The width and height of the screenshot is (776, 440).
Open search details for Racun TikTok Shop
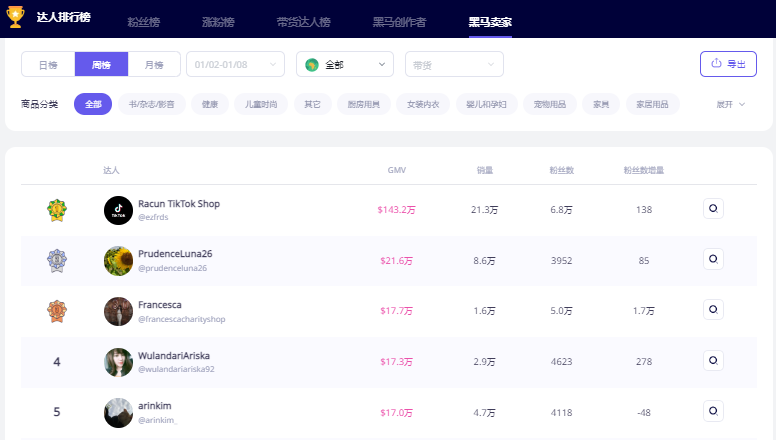(x=713, y=208)
